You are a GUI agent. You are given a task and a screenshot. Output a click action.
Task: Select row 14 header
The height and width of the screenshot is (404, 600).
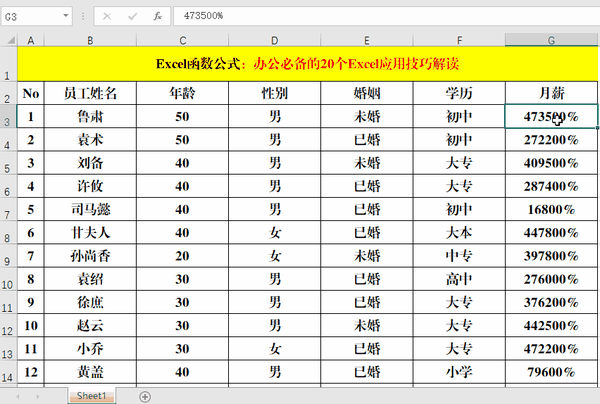[x=8, y=372]
